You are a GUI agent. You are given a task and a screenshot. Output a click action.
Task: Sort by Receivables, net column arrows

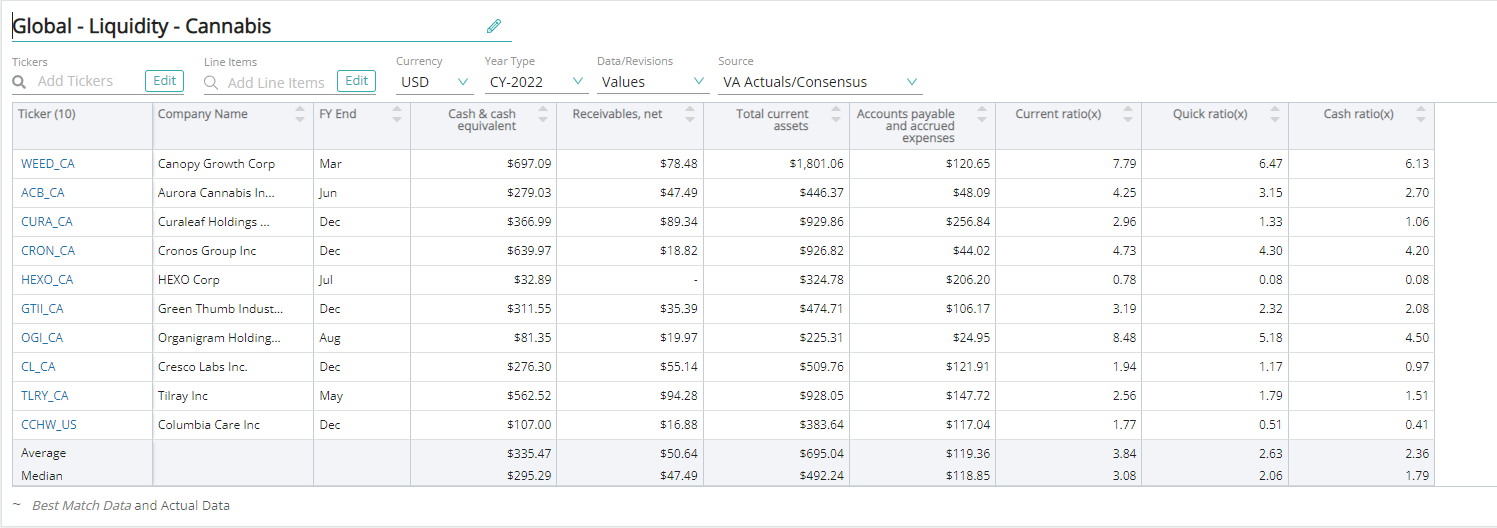click(690, 114)
